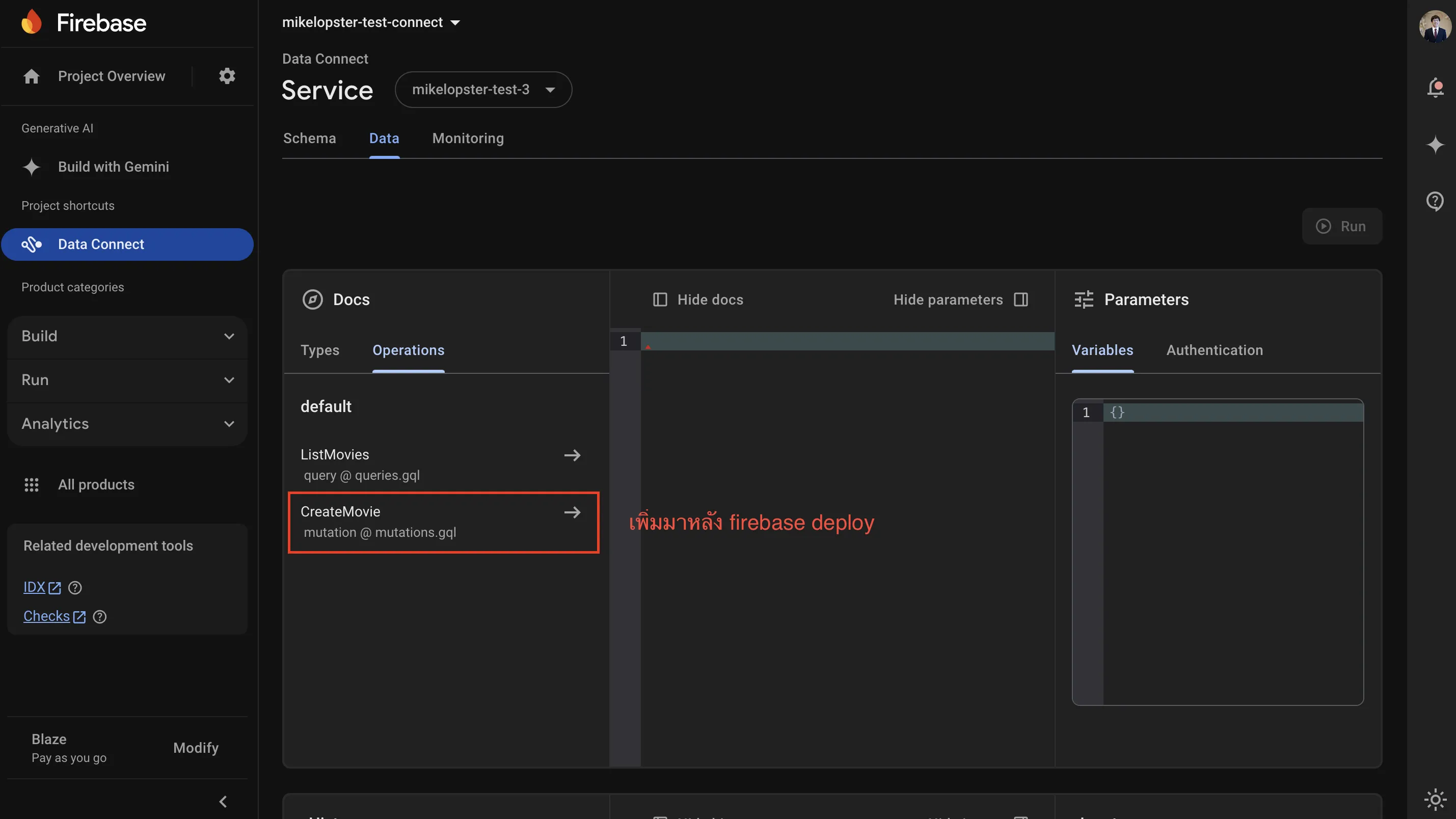Toggle light theme with the sun icon

1435,799
